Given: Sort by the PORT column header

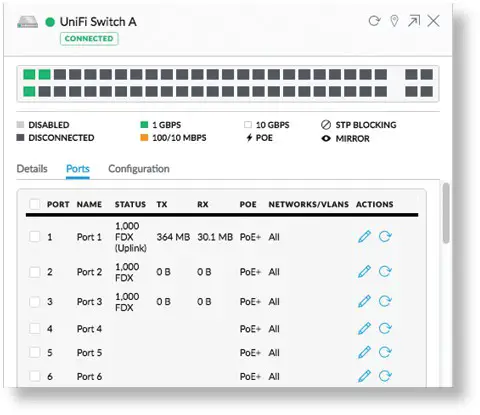Looking at the screenshot, I should 58,204.
